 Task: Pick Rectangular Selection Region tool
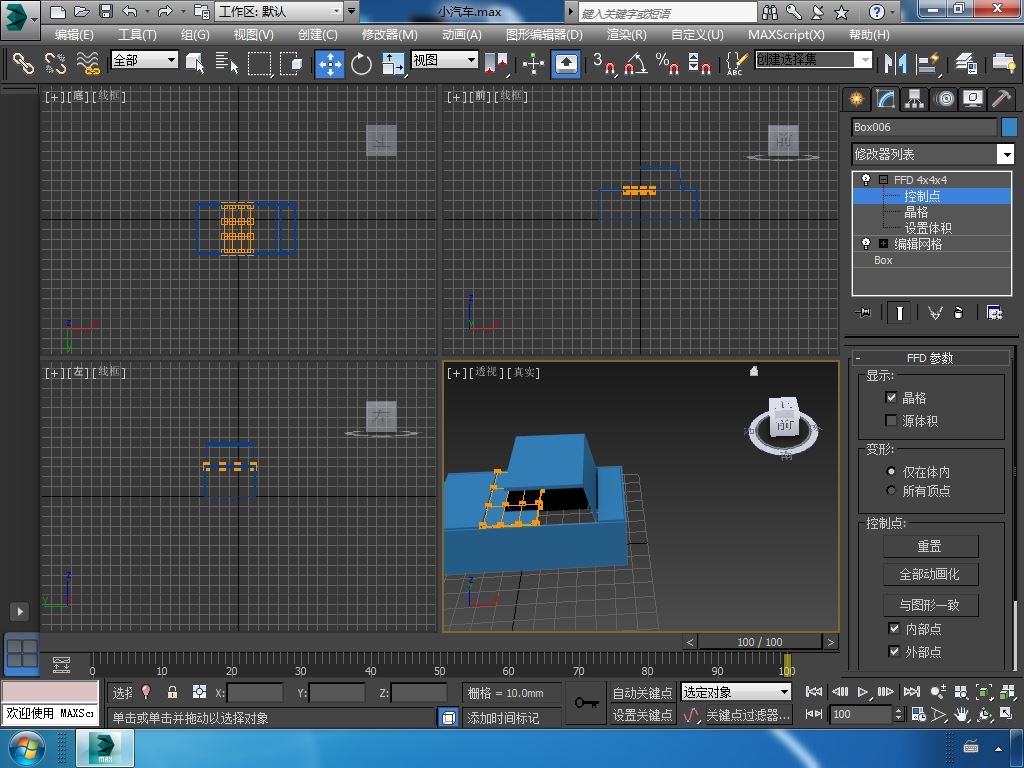[x=259, y=63]
